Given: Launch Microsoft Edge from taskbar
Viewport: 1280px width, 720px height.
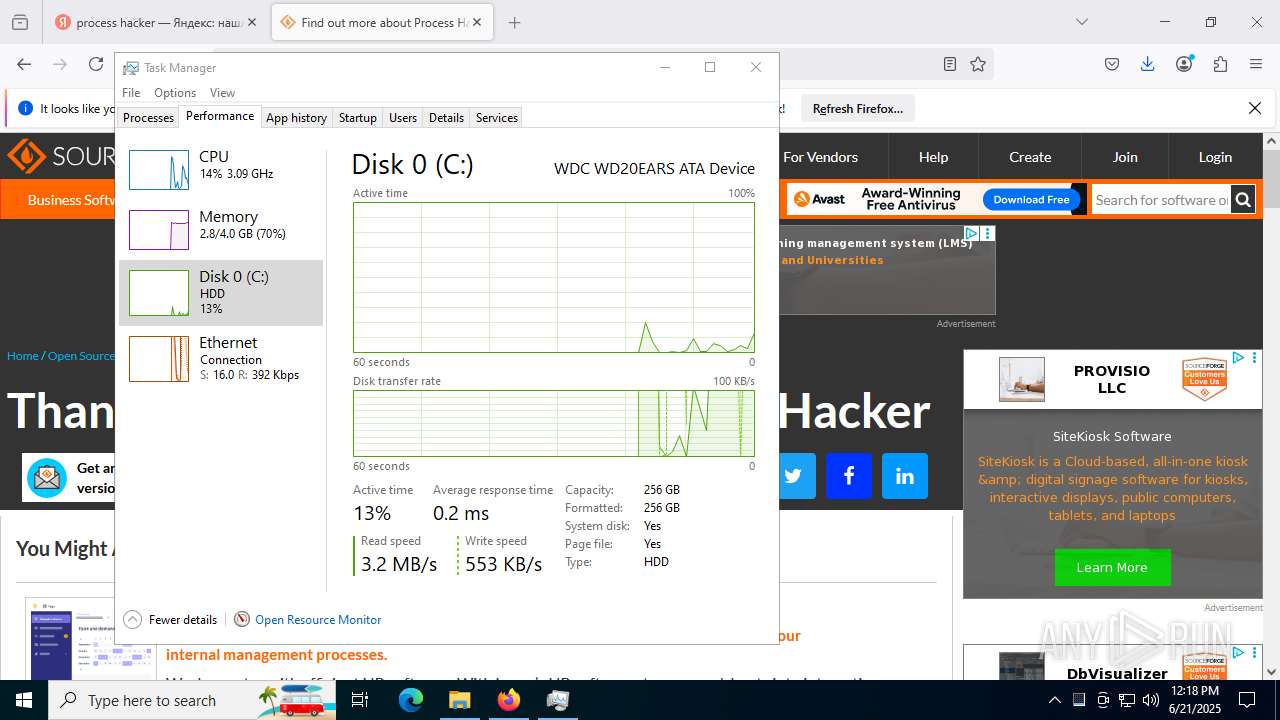Looking at the screenshot, I should tap(411, 700).
